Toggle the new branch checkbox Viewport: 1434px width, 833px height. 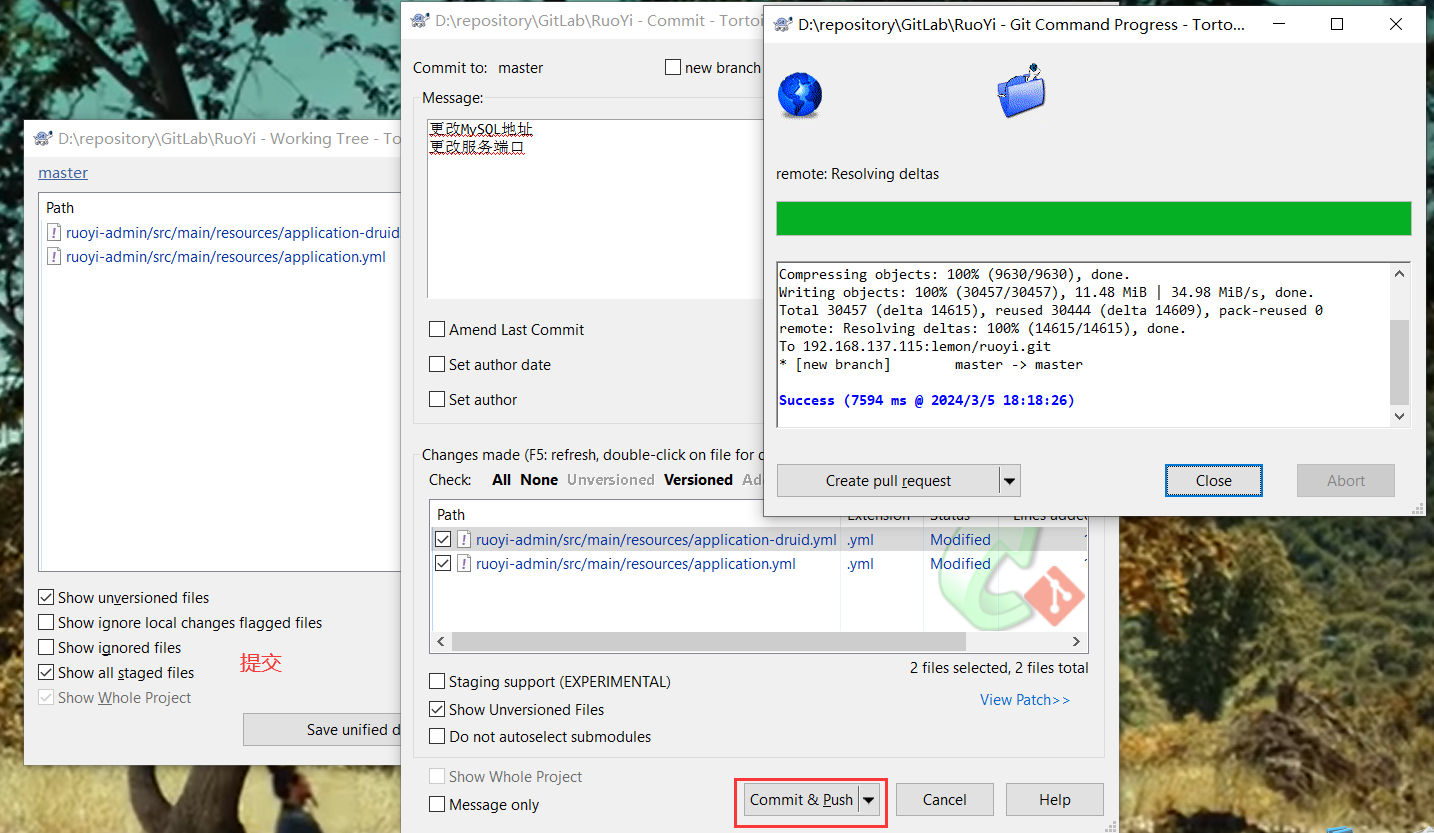click(673, 68)
